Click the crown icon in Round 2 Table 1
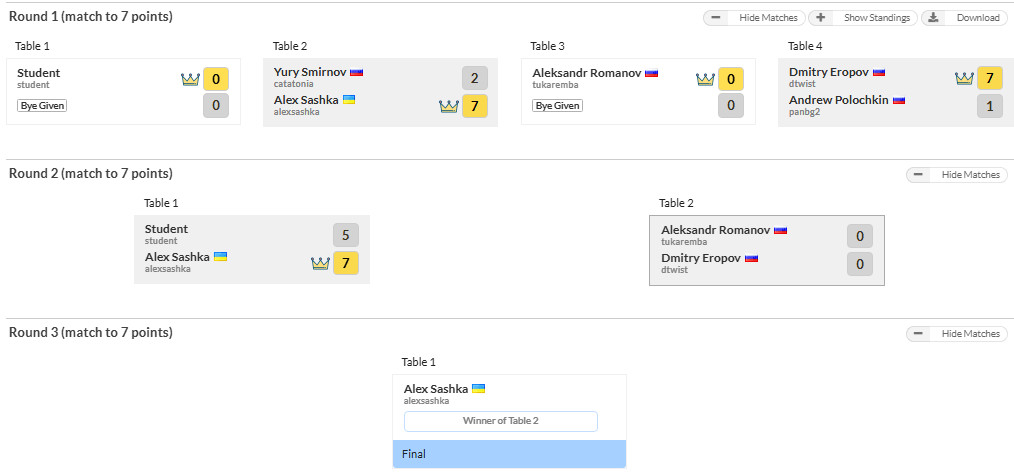 point(320,264)
